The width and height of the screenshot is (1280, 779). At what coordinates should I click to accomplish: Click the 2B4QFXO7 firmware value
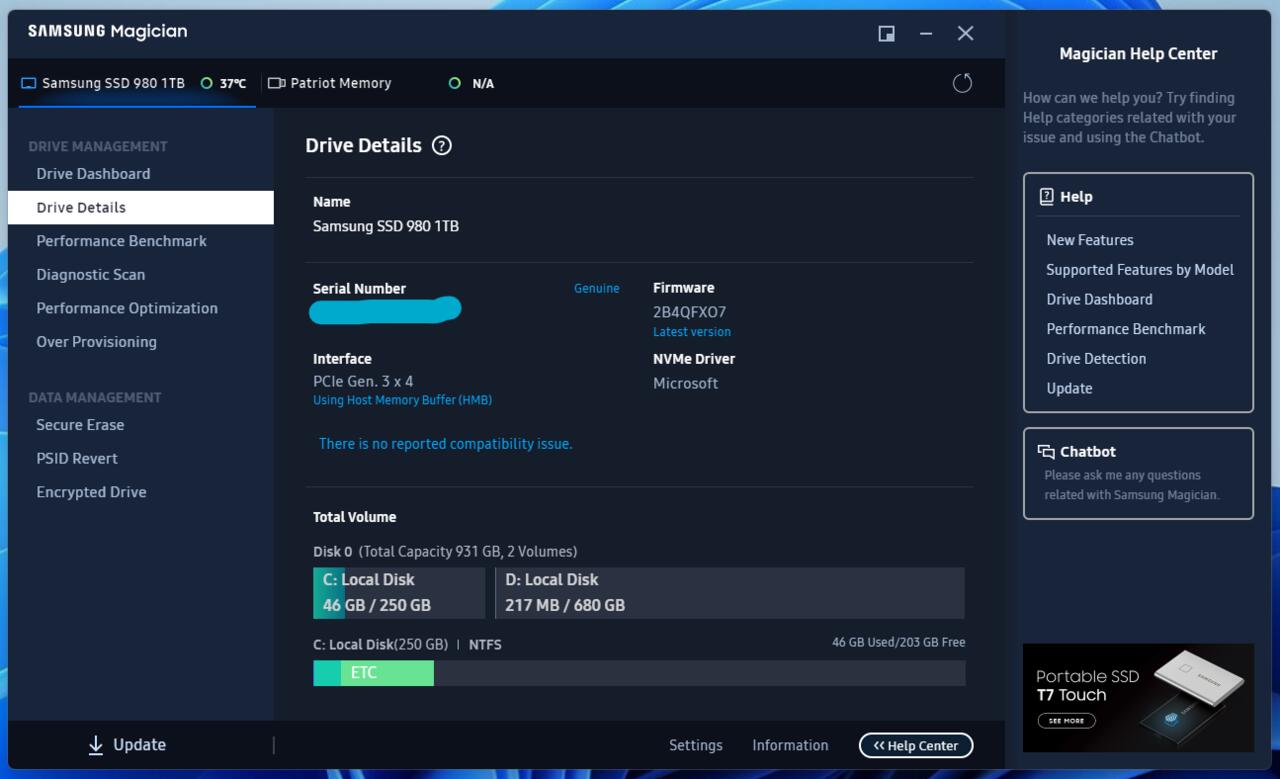click(689, 312)
